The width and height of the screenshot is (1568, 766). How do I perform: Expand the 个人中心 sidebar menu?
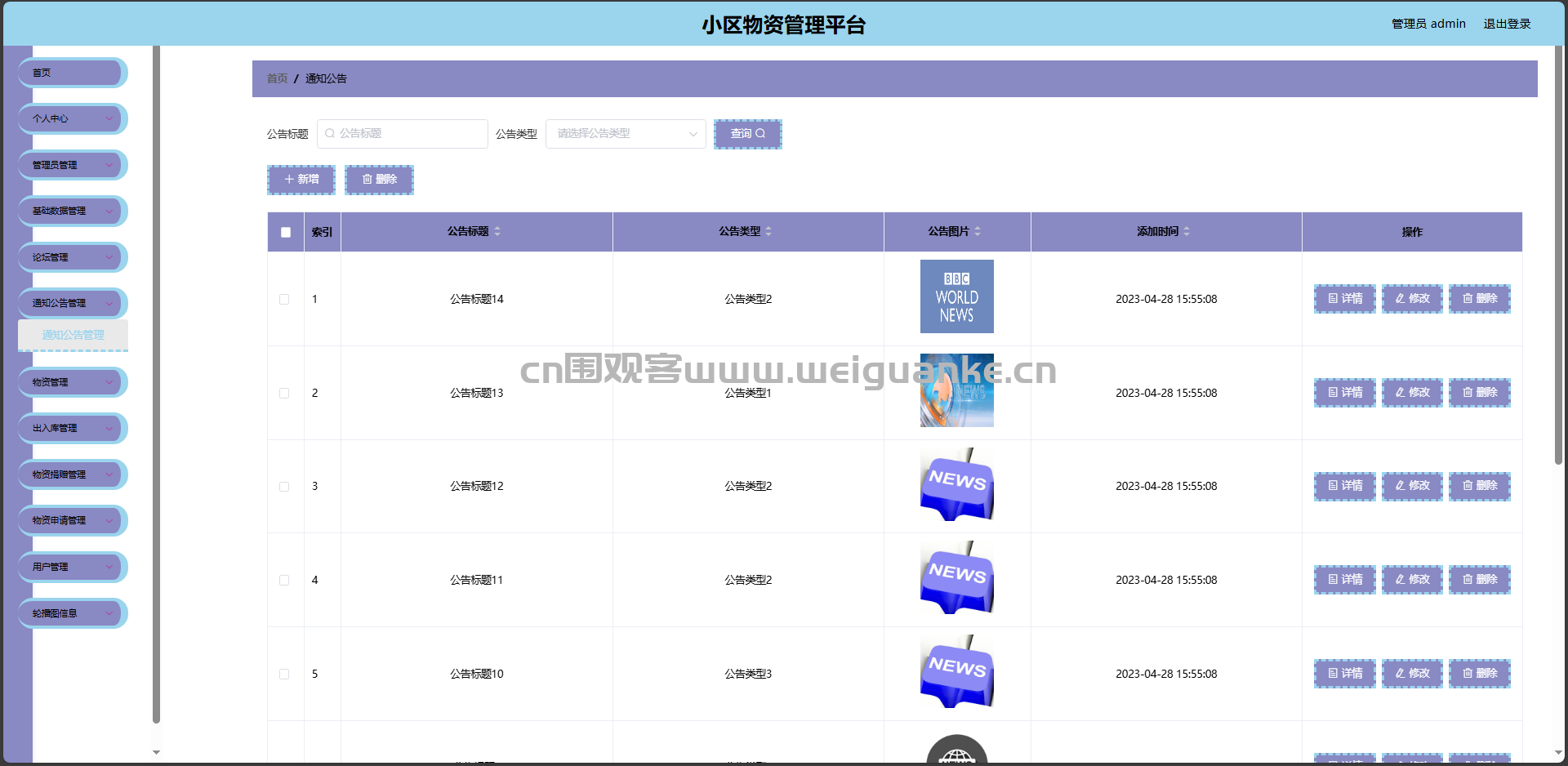point(73,119)
